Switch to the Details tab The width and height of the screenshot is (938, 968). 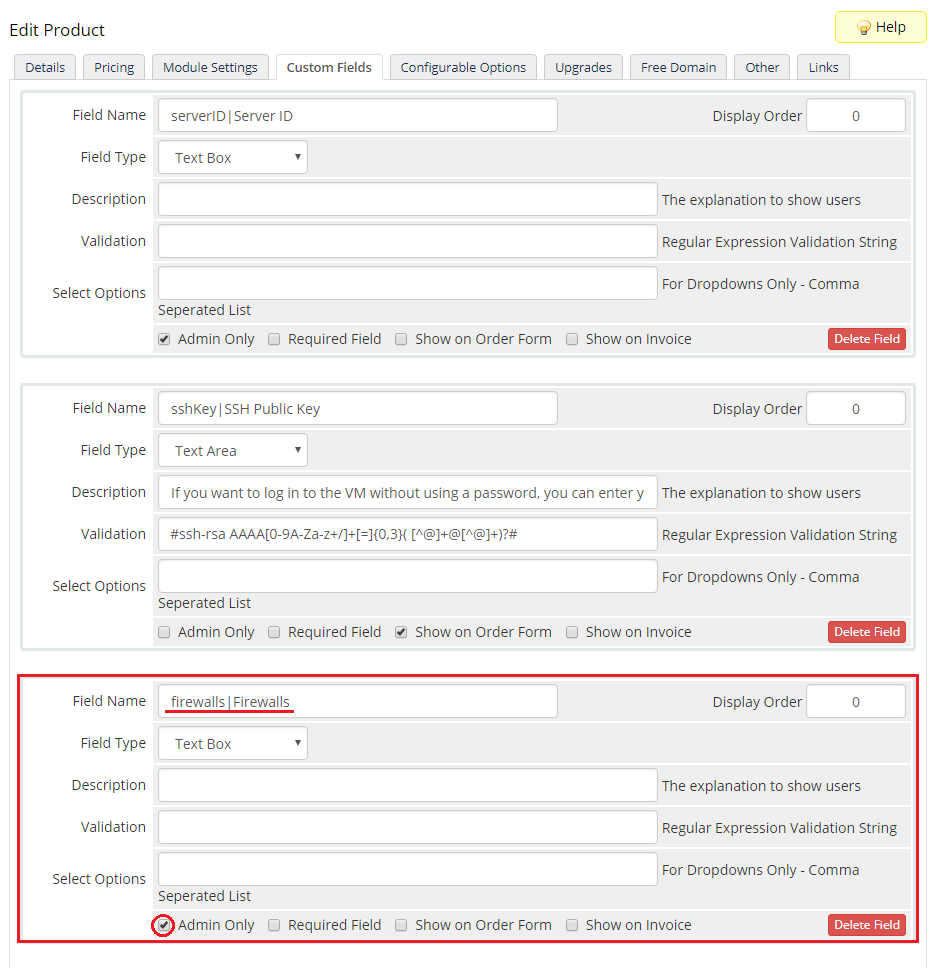click(45, 67)
